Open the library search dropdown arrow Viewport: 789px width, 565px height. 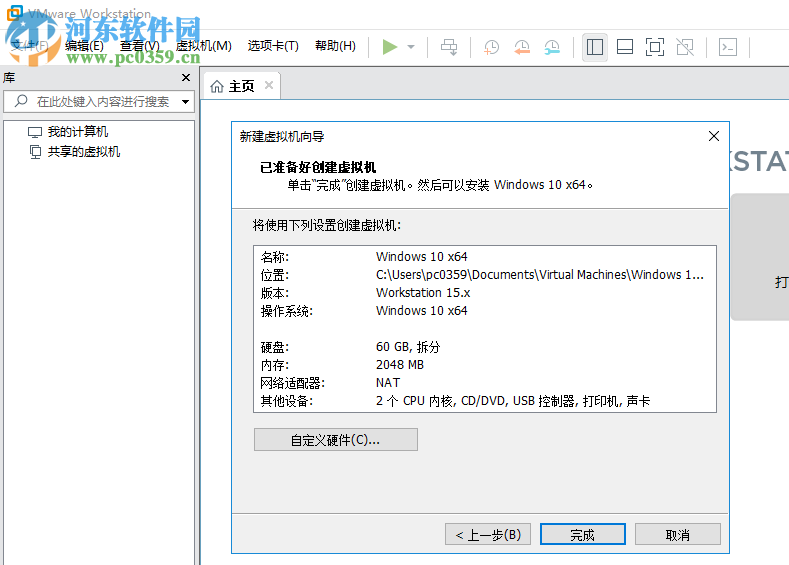coord(186,102)
